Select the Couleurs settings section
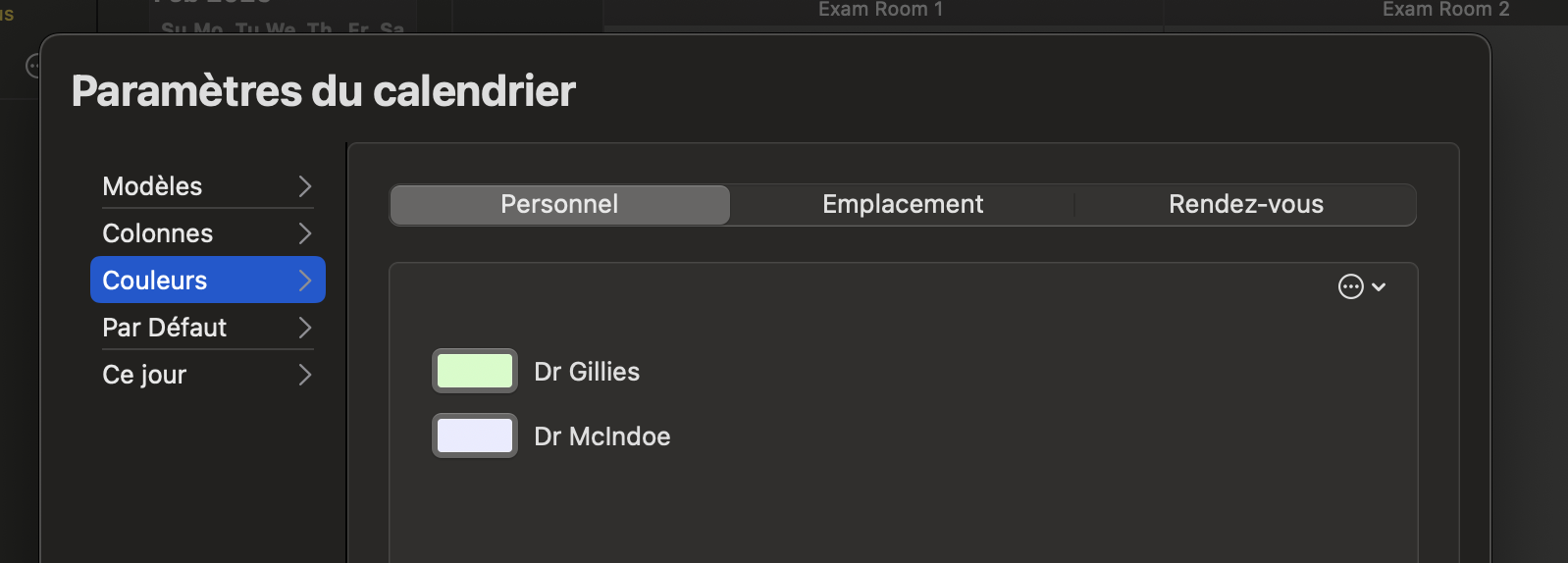Viewport: 1568px width, 563px height. pyautogui.click(x=208, y=281)
